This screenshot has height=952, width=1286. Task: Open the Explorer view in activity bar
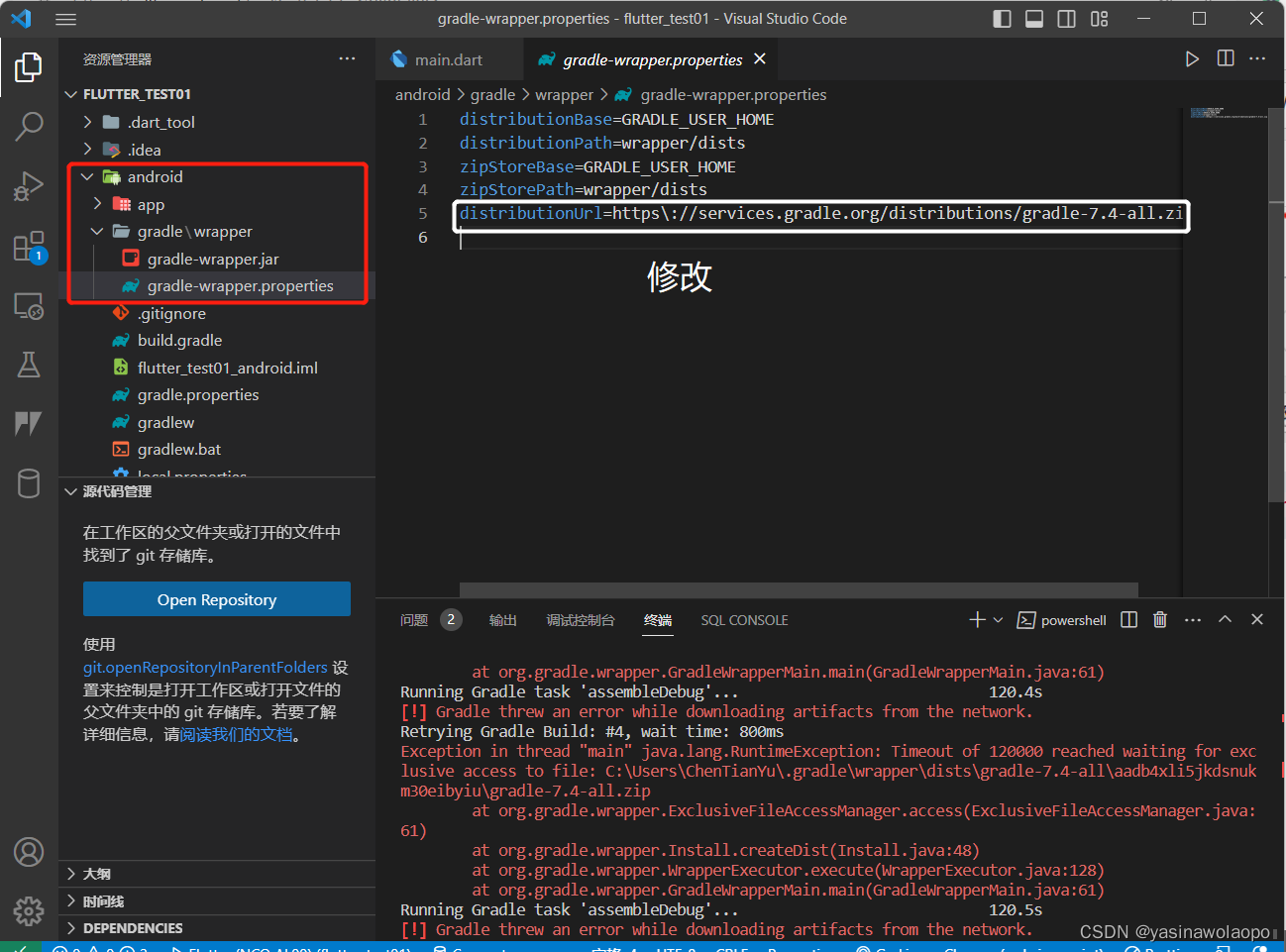(x=29, y=67)
